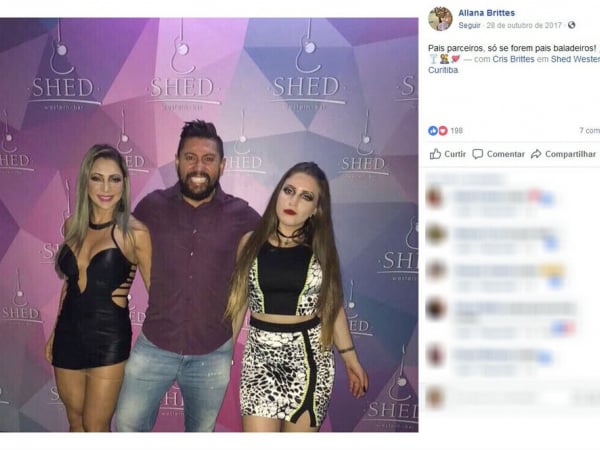This screenshot has width=600, height=450.
Task: Click the main Shed event photo
Action: pos(209,225)
